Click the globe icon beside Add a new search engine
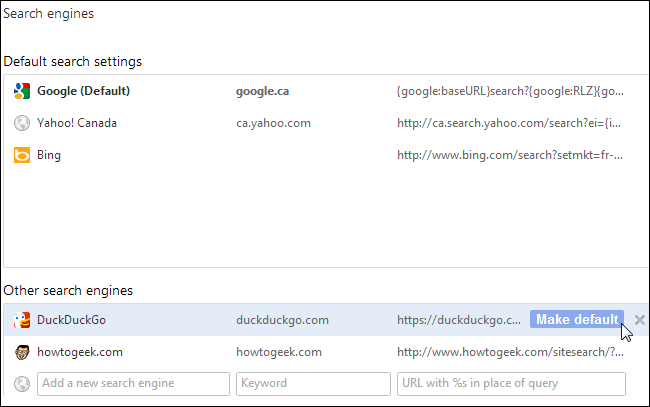 [x=22, y=384]
